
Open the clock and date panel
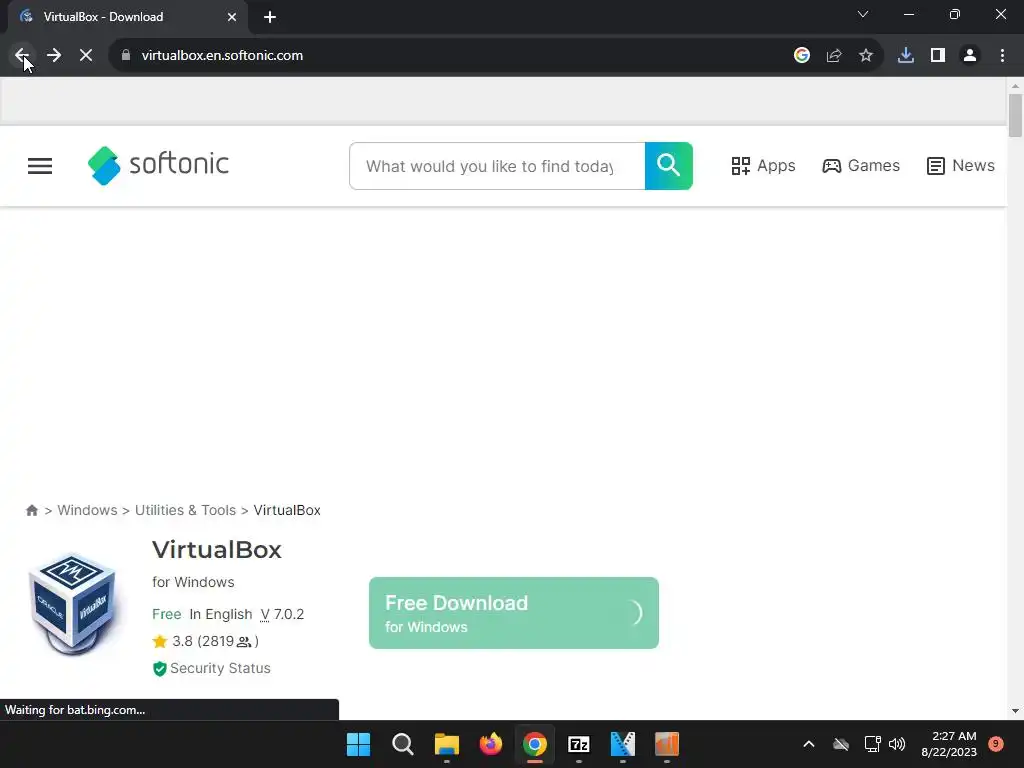coord(949,744)
